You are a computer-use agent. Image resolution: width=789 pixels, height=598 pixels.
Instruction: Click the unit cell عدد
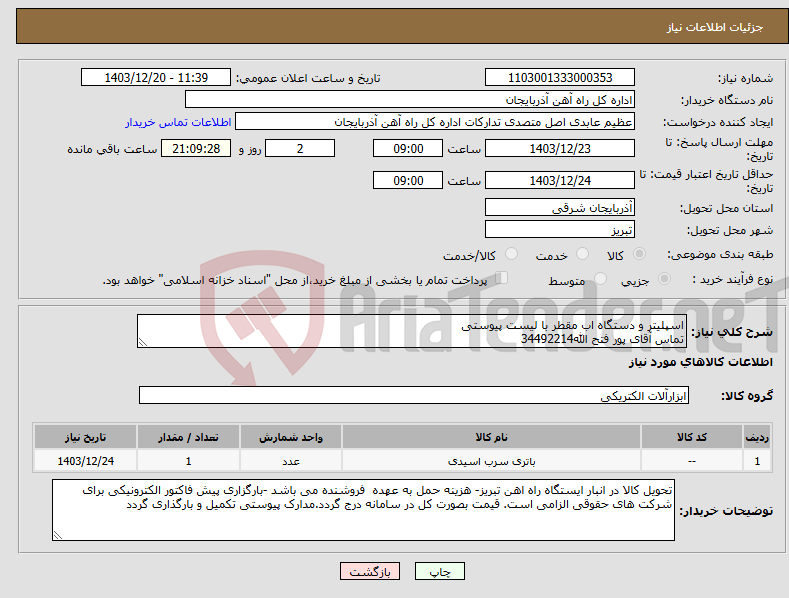[x=291, y=461]
